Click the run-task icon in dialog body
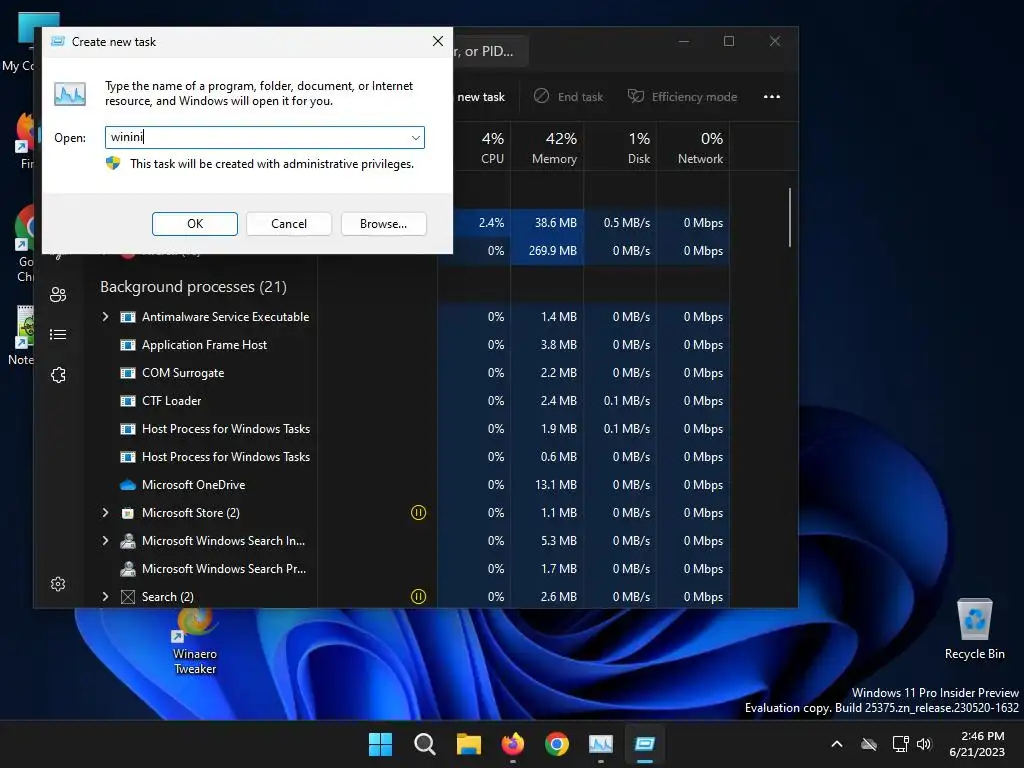This screenshot has width=1024, height=768. pyautogui.click(x=70, y=94)
